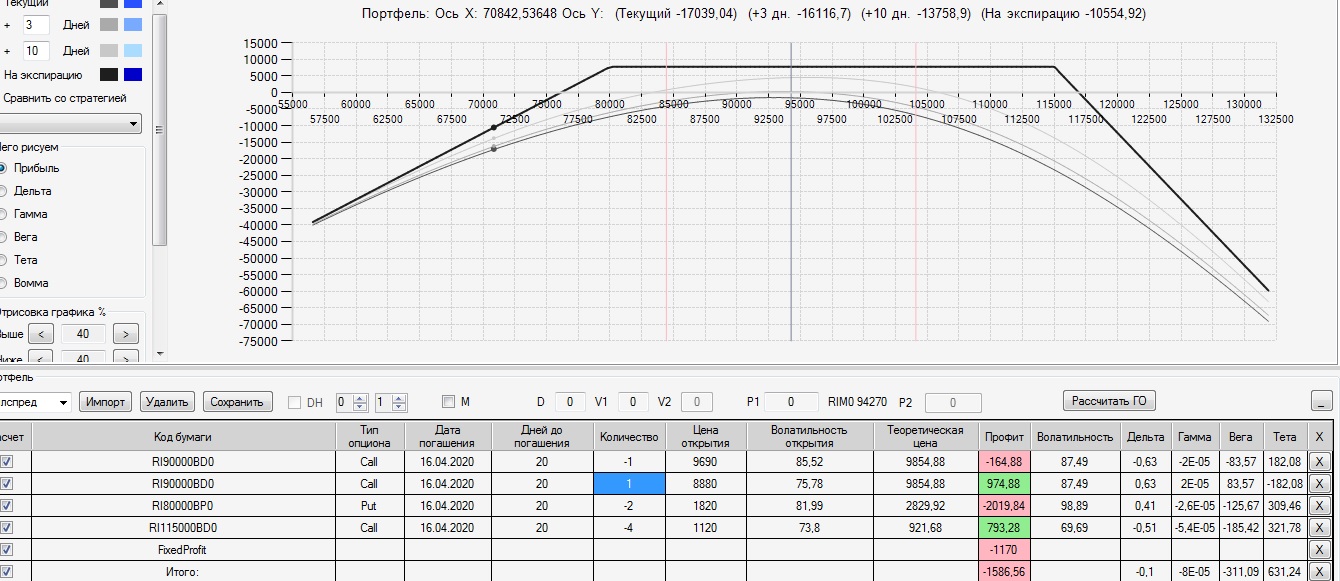Pick the light blue swatch for +10 Дней
Viewport: 1340px width, 581px height.
[x=133, y=50]
